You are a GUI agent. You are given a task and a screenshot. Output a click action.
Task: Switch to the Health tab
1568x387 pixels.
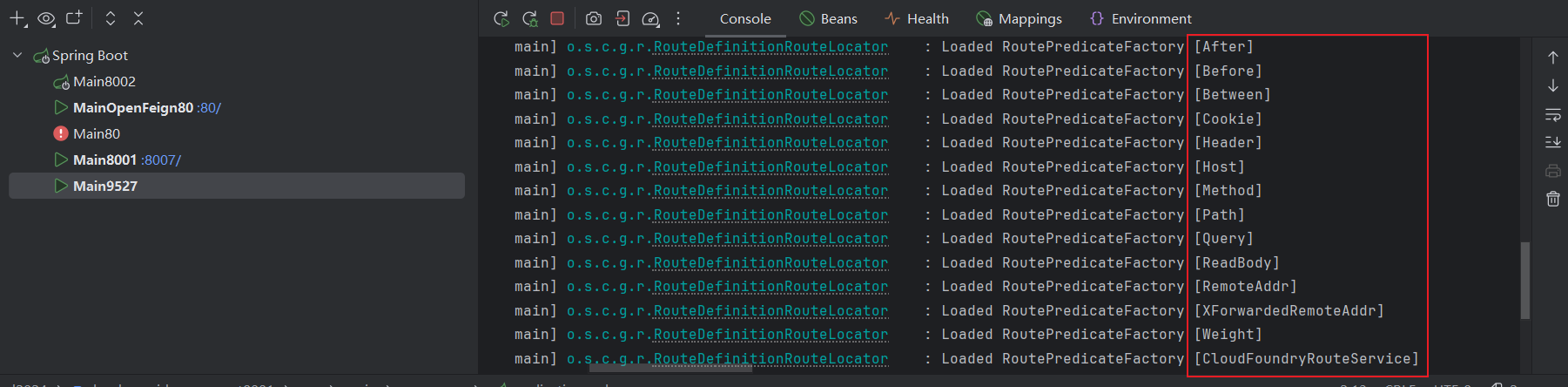917,18
